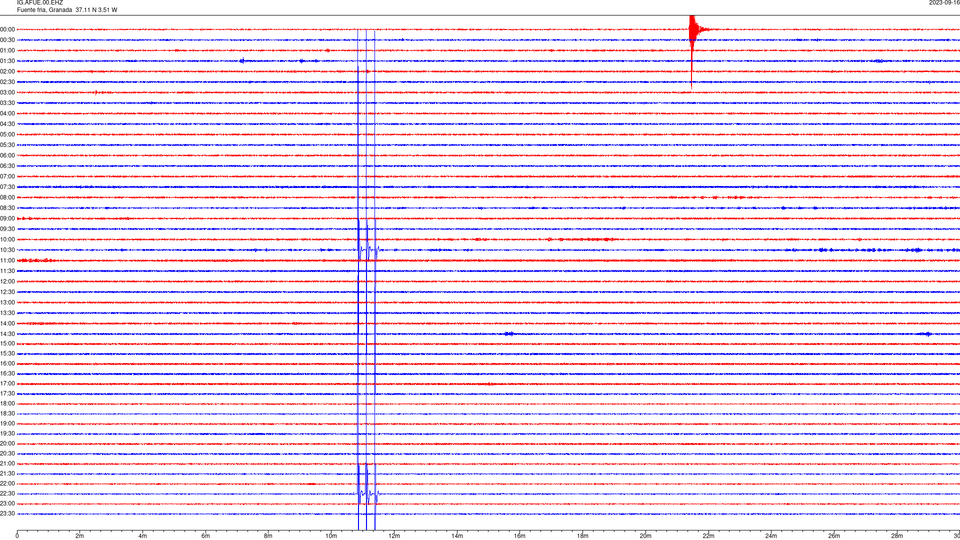The height and width of the screenshot is (540, 960).
Task: Click the 8m tick label on the bottom axis
Action: pyautogui.click(x=268, y=536)
